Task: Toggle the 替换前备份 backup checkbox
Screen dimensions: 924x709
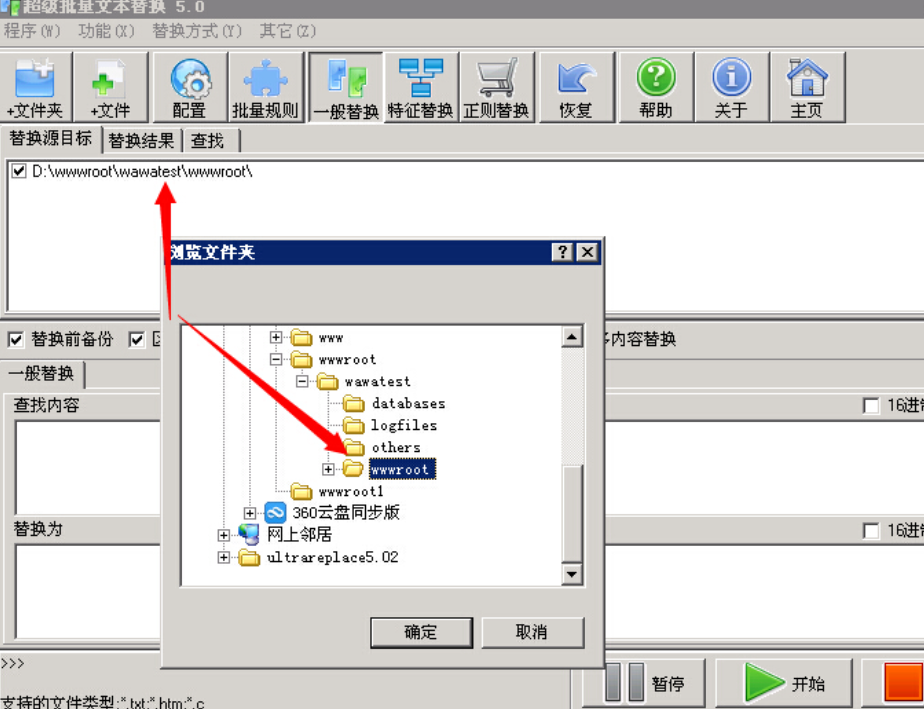Action: pyautogui.click(x=17, y=339)
